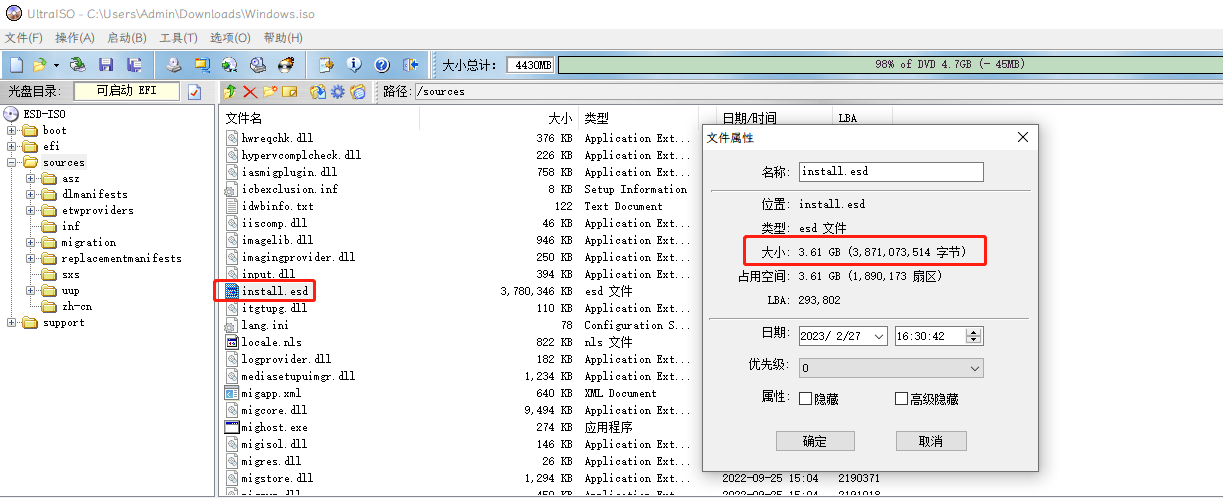Open the 启动(B) menu
Screen dimensions: 1223x498
tap(127, 38)
